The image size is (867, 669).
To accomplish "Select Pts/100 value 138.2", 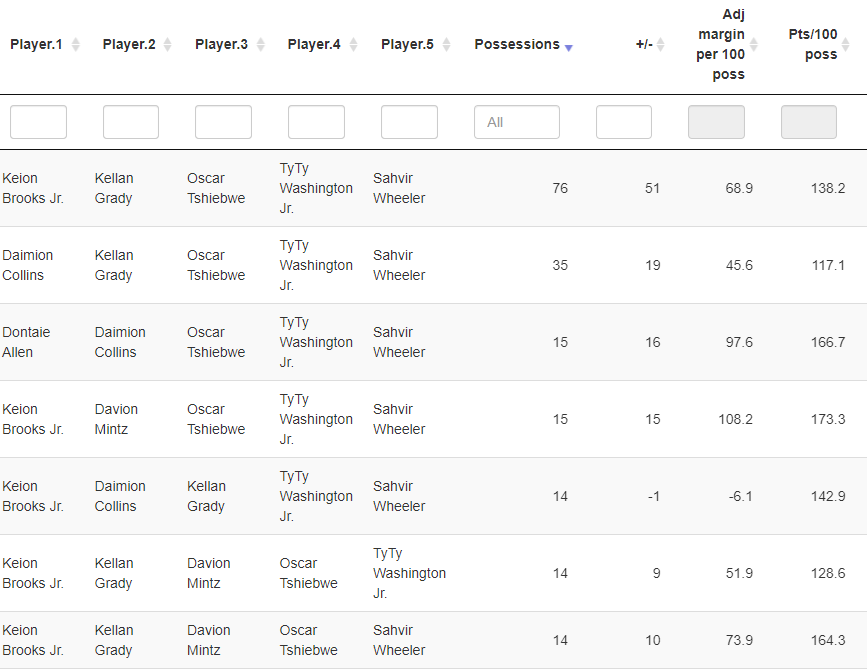I will pos(828,189).
